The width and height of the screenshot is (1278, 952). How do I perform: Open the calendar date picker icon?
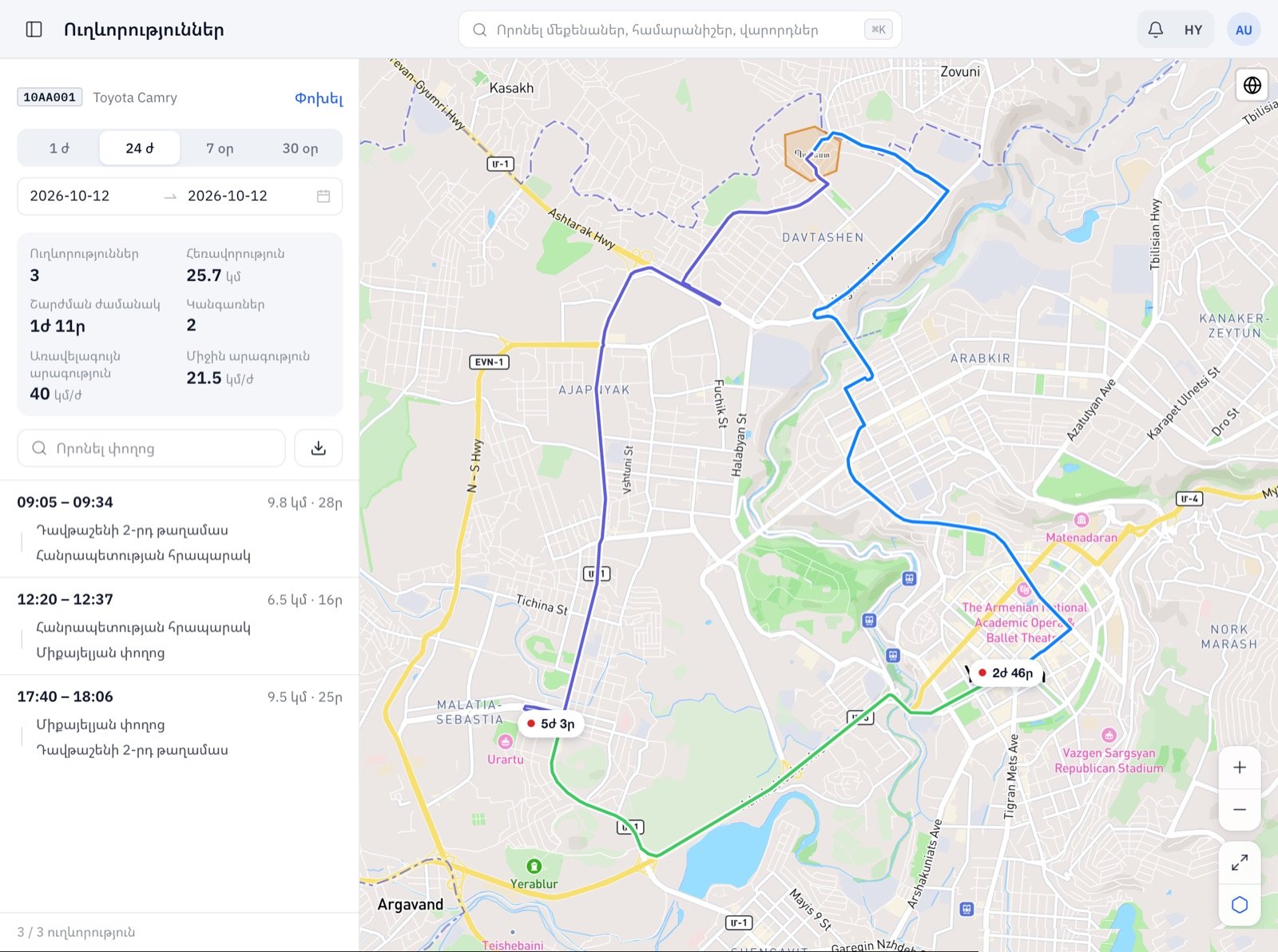click(323, 196)
